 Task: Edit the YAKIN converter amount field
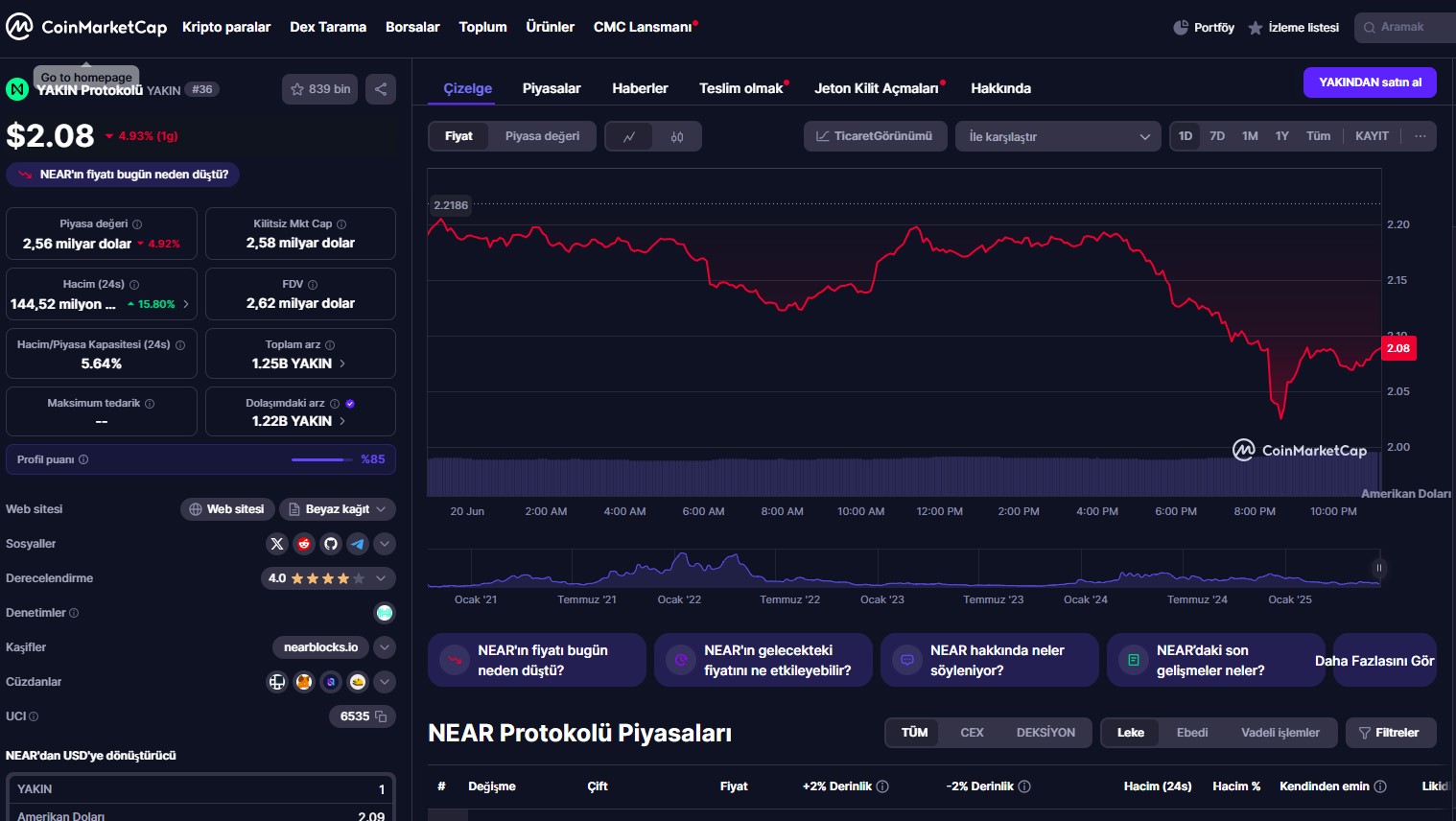[x=201, y=789]
